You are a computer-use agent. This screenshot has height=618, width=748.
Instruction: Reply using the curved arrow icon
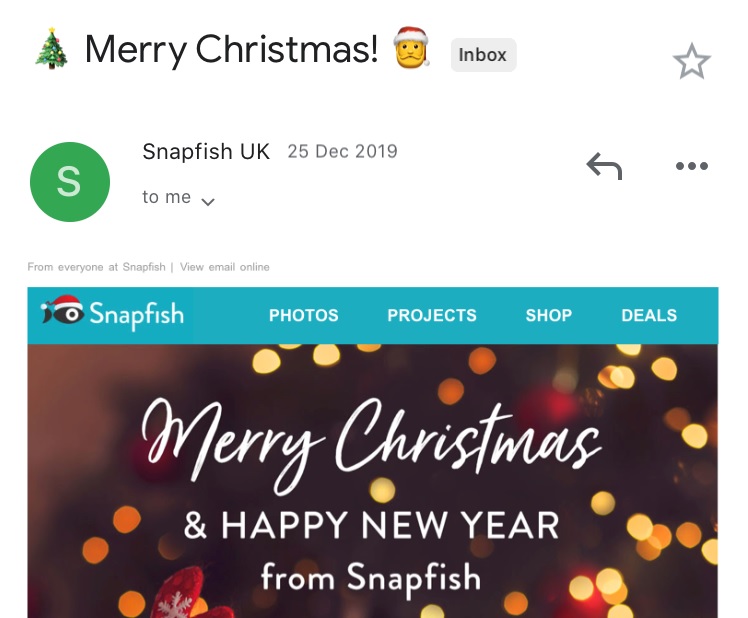tap(604, 166)
